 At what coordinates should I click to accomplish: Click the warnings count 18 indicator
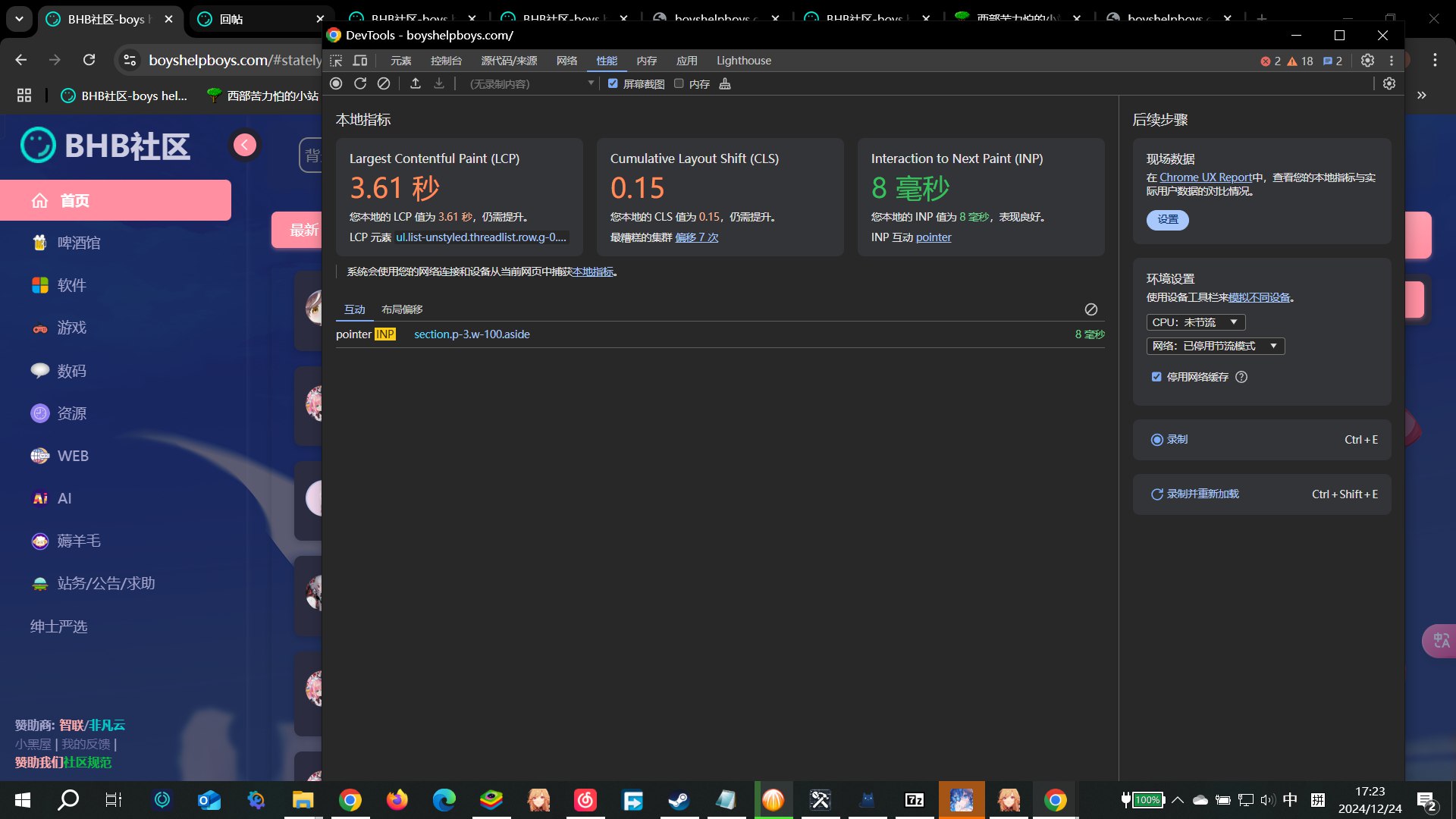point(1301,61)
